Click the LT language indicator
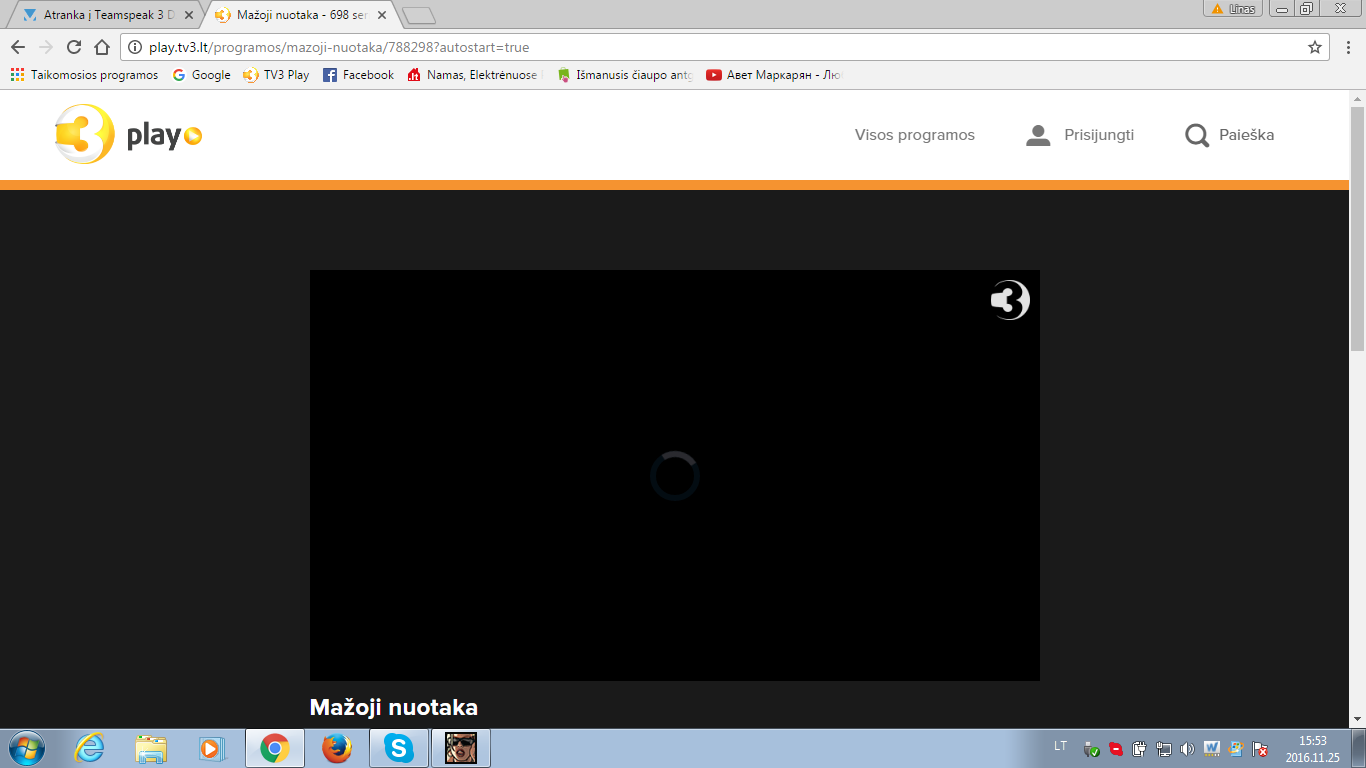The width and height of the screenshot is (1366, 768). (x=1060, y=746)
